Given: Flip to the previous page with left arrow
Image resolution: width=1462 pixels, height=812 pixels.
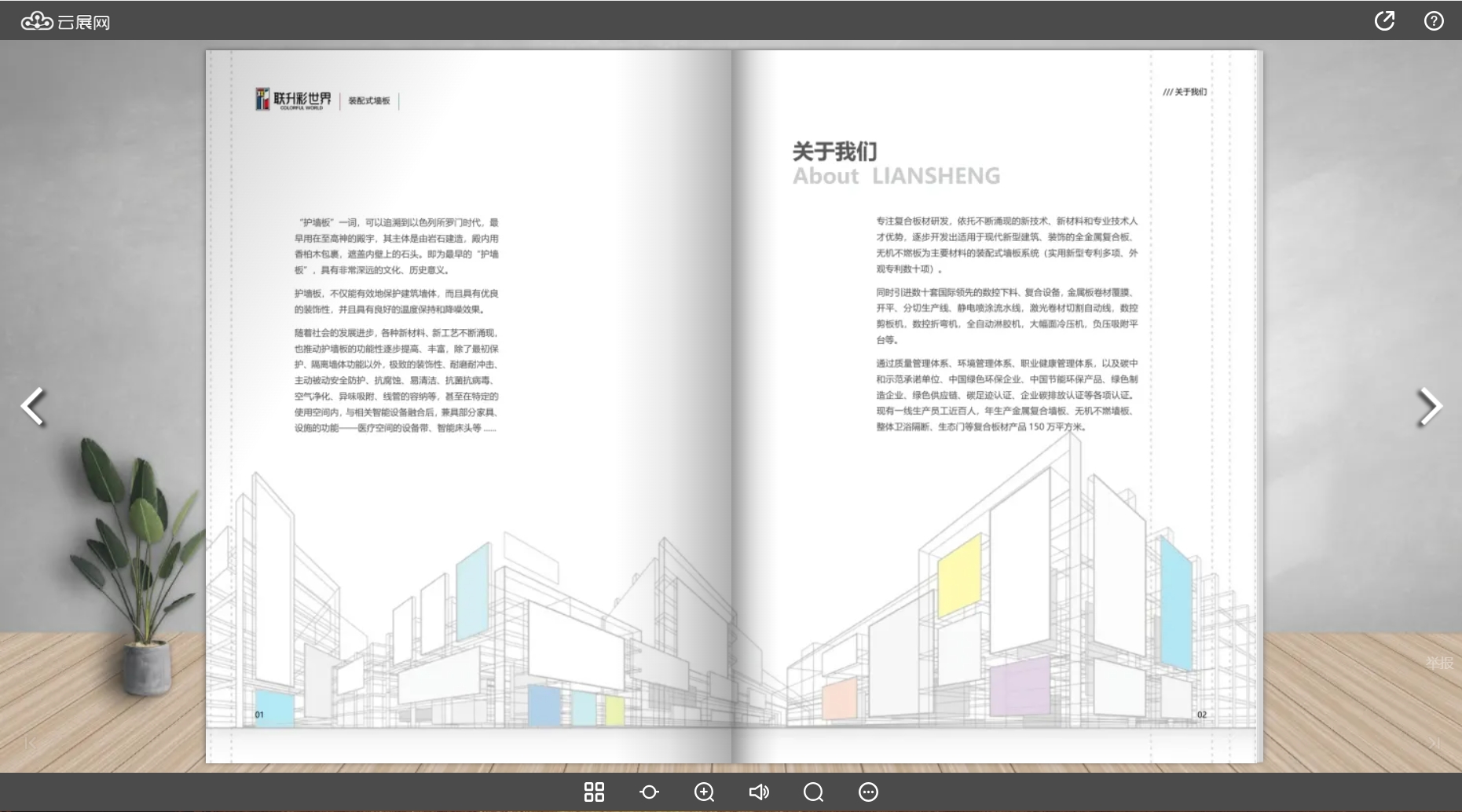Looking at the screenshot, I should (33, 407).
